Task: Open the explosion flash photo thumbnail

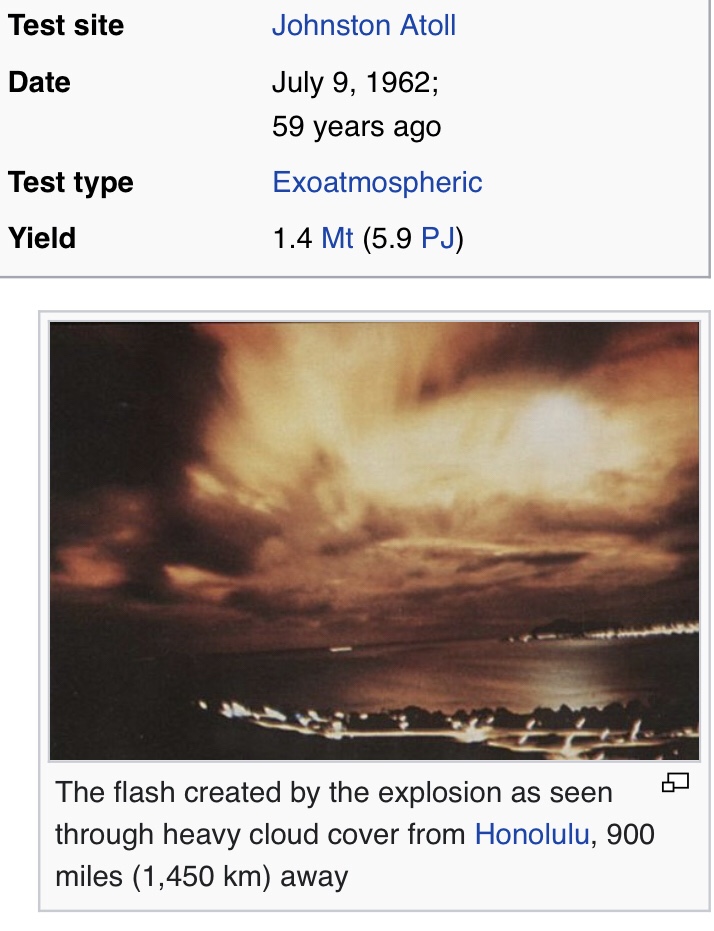Action: pos(374,541)
